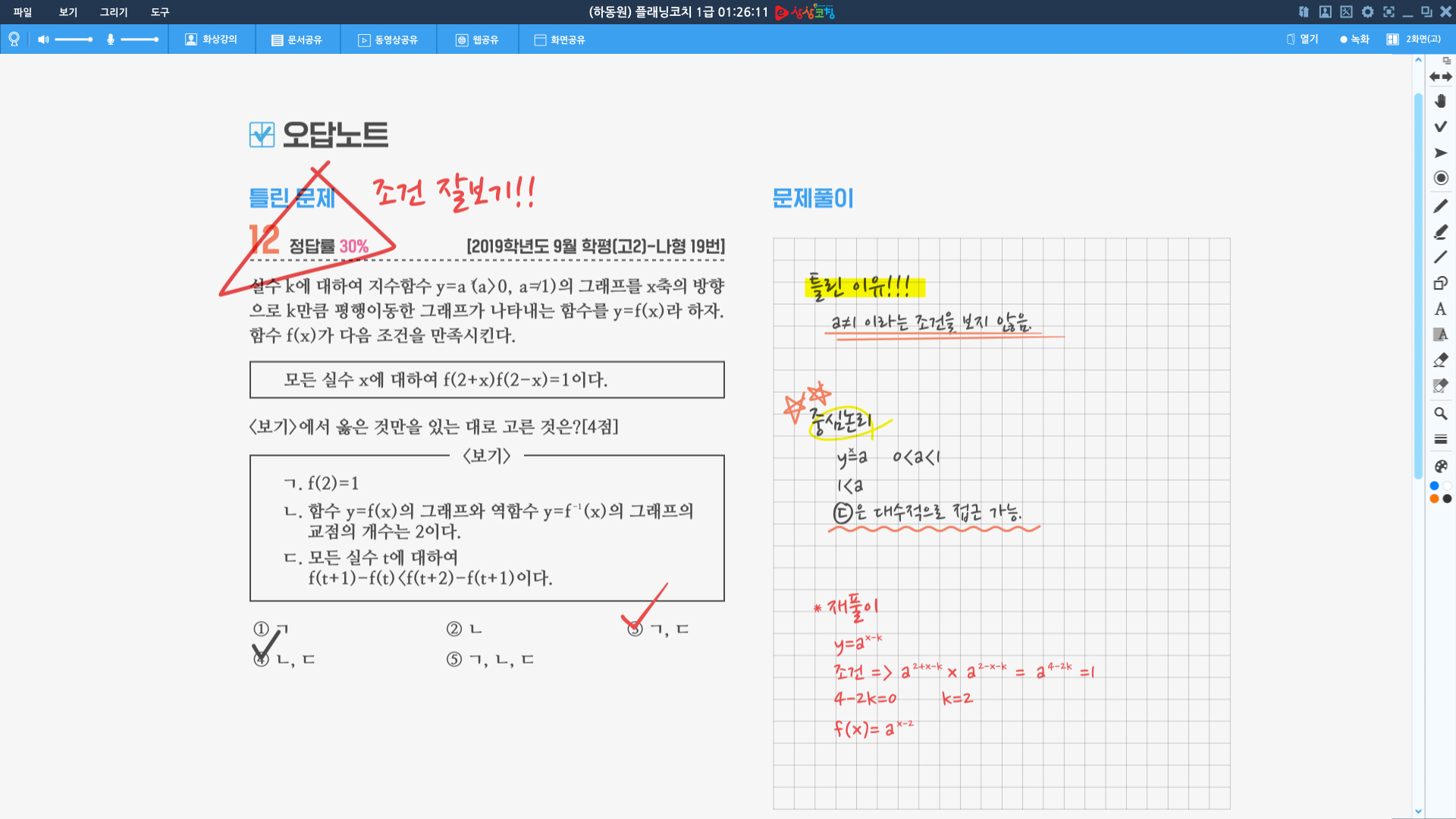Open the color palette icon
1456x819 pixels.
(1441, 466)
